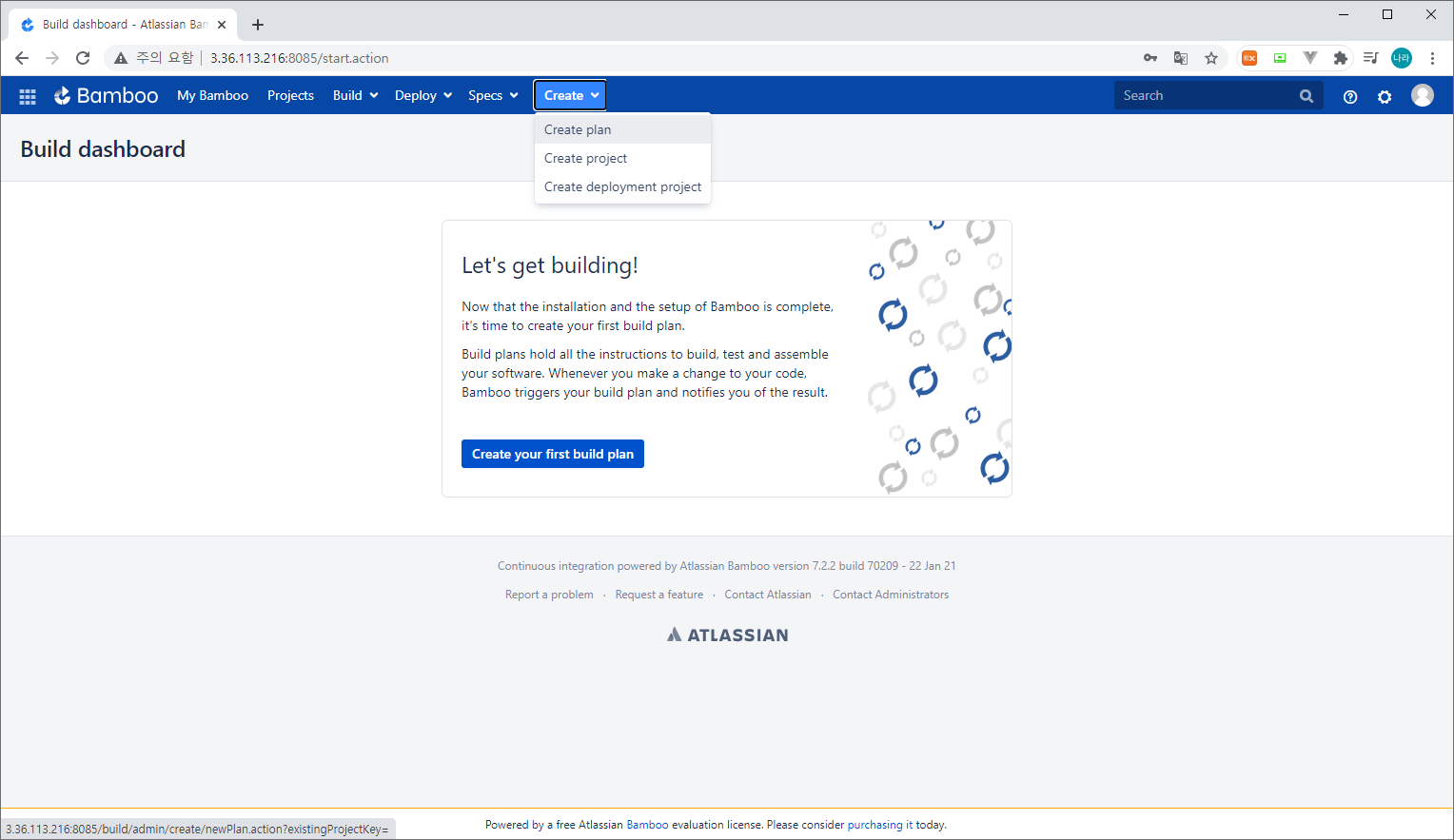Open the extensions puzzle icon
This screenshot has height=840, width=1454.
point(1341,58)
